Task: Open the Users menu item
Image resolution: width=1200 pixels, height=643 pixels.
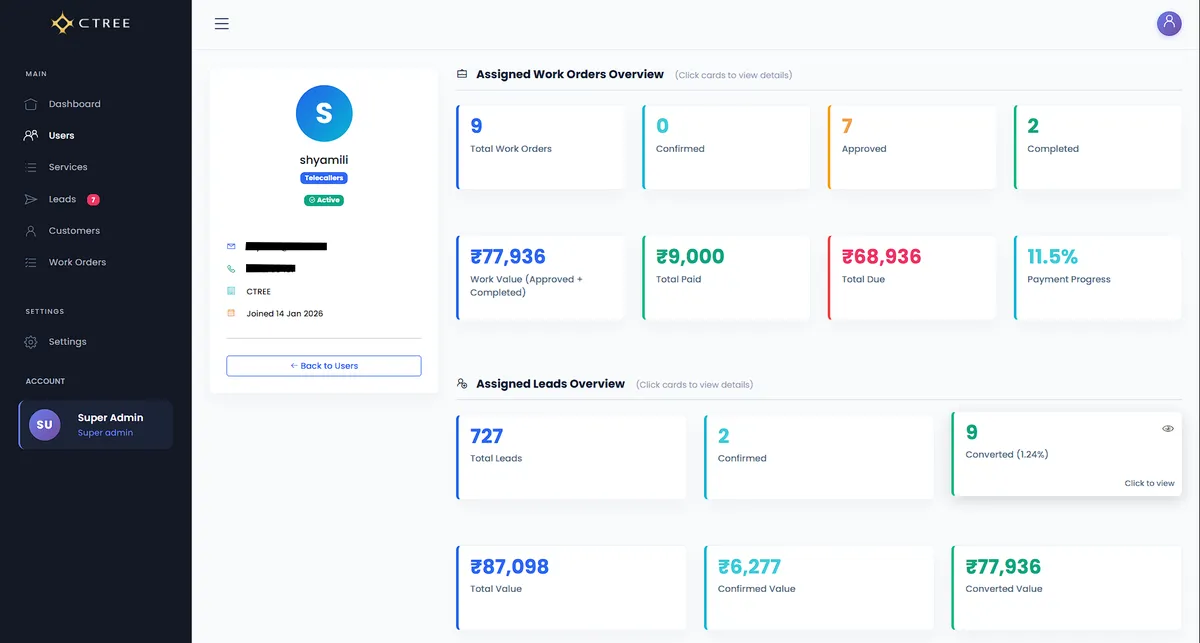Action: point(62,135)
